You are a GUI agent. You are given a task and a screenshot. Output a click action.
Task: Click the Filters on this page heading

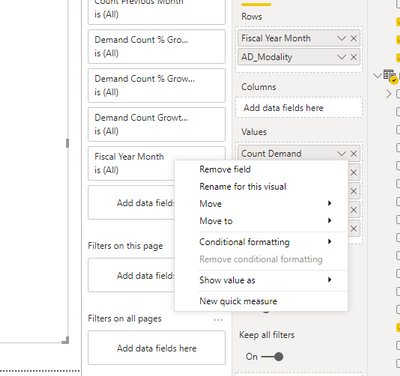click(125, 246)
